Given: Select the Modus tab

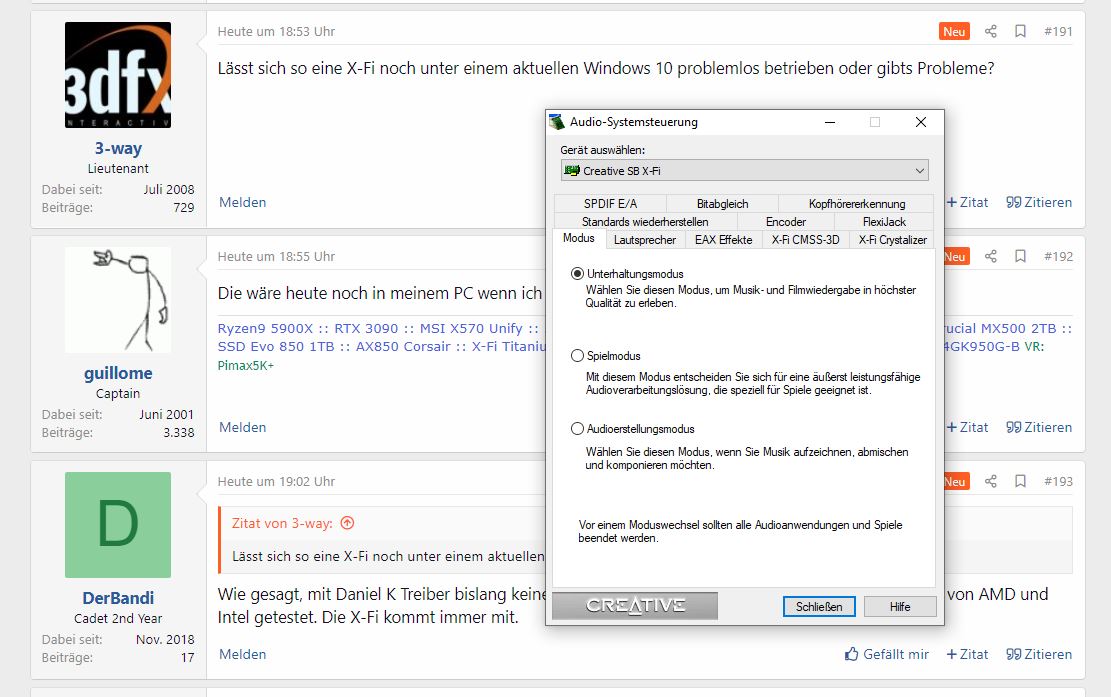Looking at the screenshot, I should pos(578,239).
